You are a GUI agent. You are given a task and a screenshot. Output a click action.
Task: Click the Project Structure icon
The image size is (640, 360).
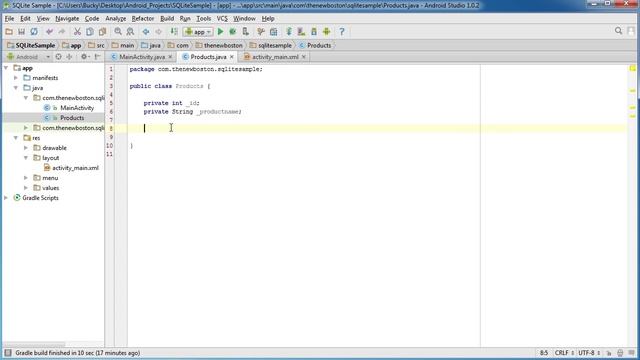273,31
